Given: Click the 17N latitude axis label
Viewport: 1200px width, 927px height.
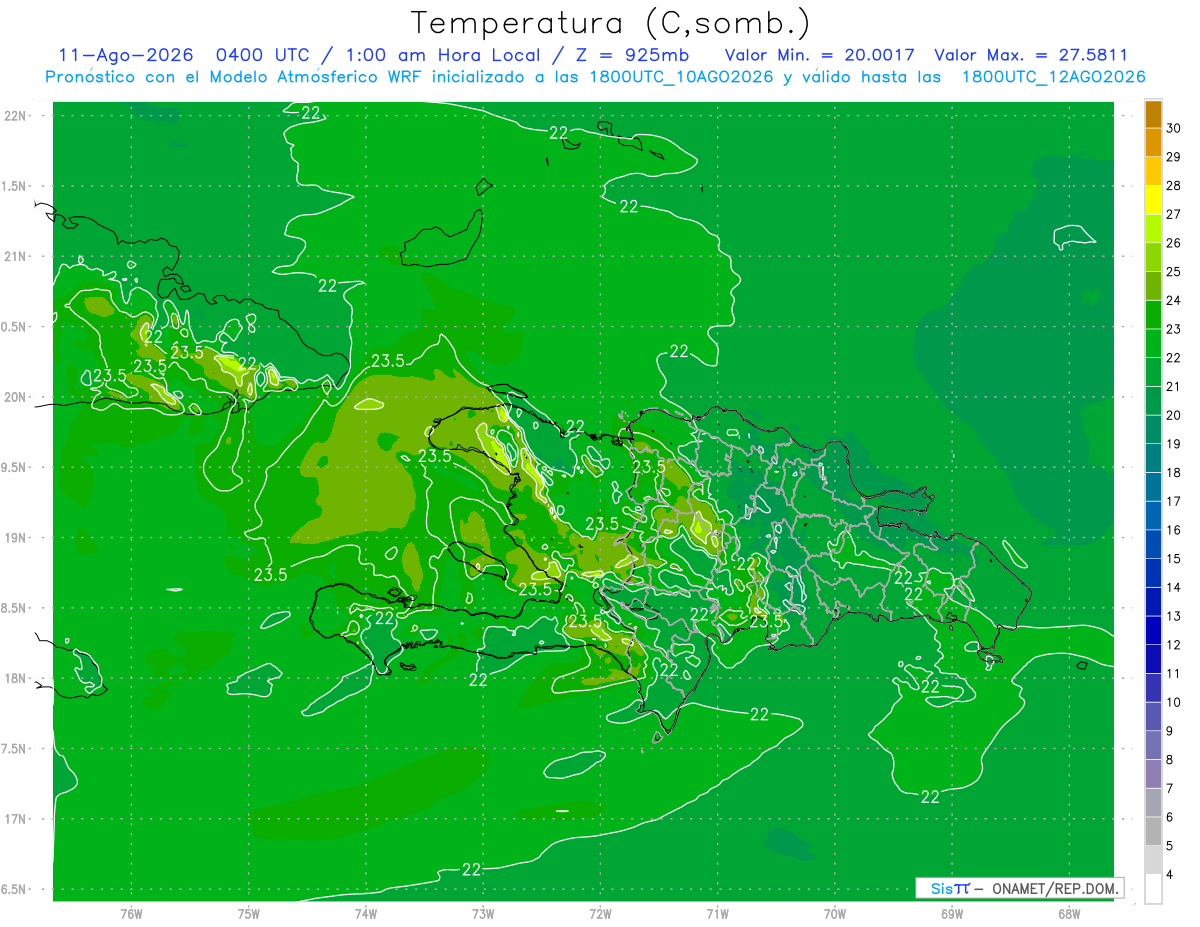Looking at the screenshot, I should pyautogui.click(x=16, y=819).
